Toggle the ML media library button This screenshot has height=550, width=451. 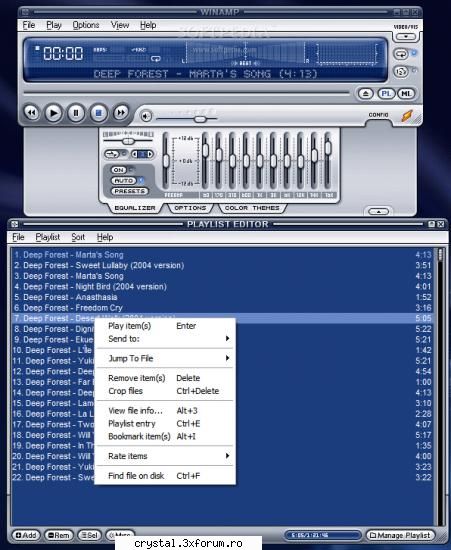click(x=406, y=94)
